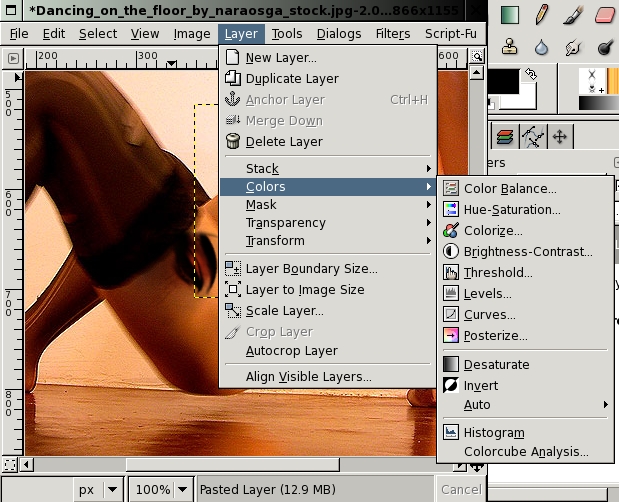Click the Cancel button in status bar
Screen dimensions: 619x502
461,490
